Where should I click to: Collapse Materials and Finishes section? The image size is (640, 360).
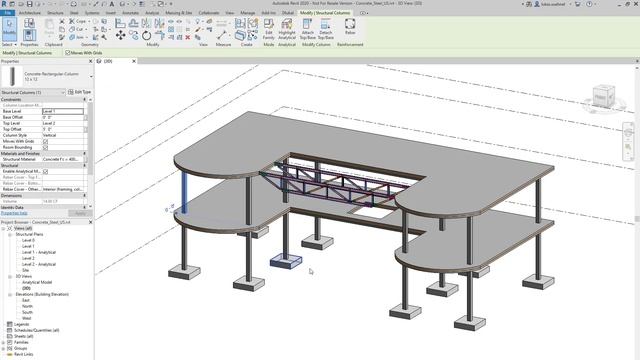pyautogui.click(x=85, y=153)
